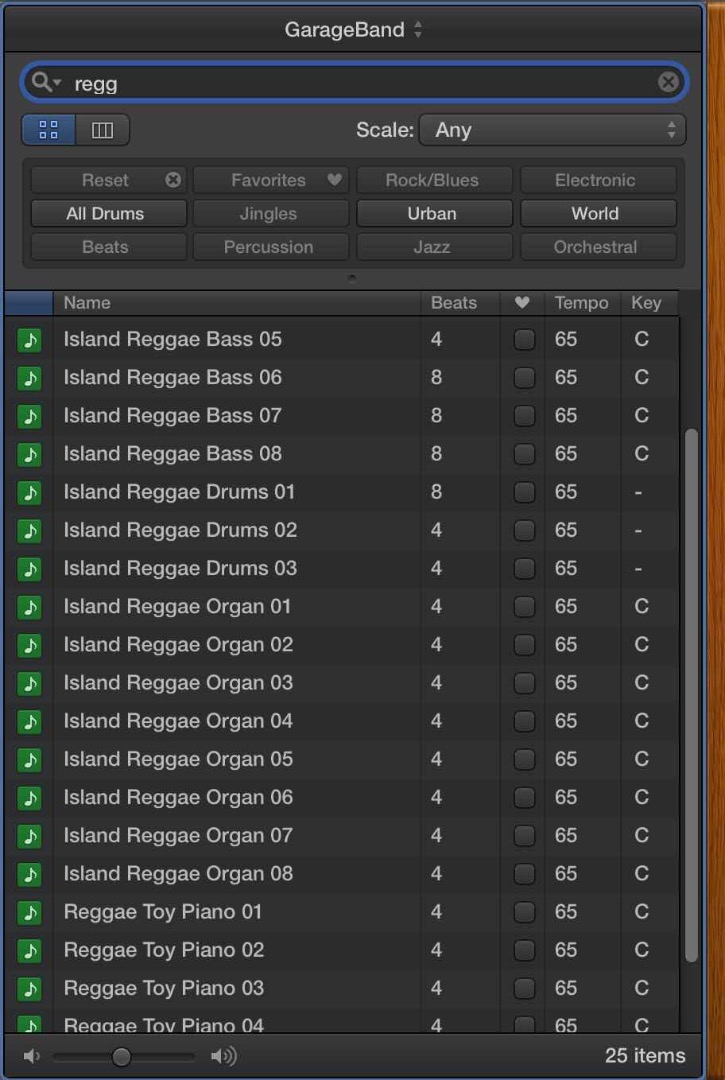This screenshot has height=1080, width=725.
Task: Click the Orchestral keyword button
Action: 598,247
